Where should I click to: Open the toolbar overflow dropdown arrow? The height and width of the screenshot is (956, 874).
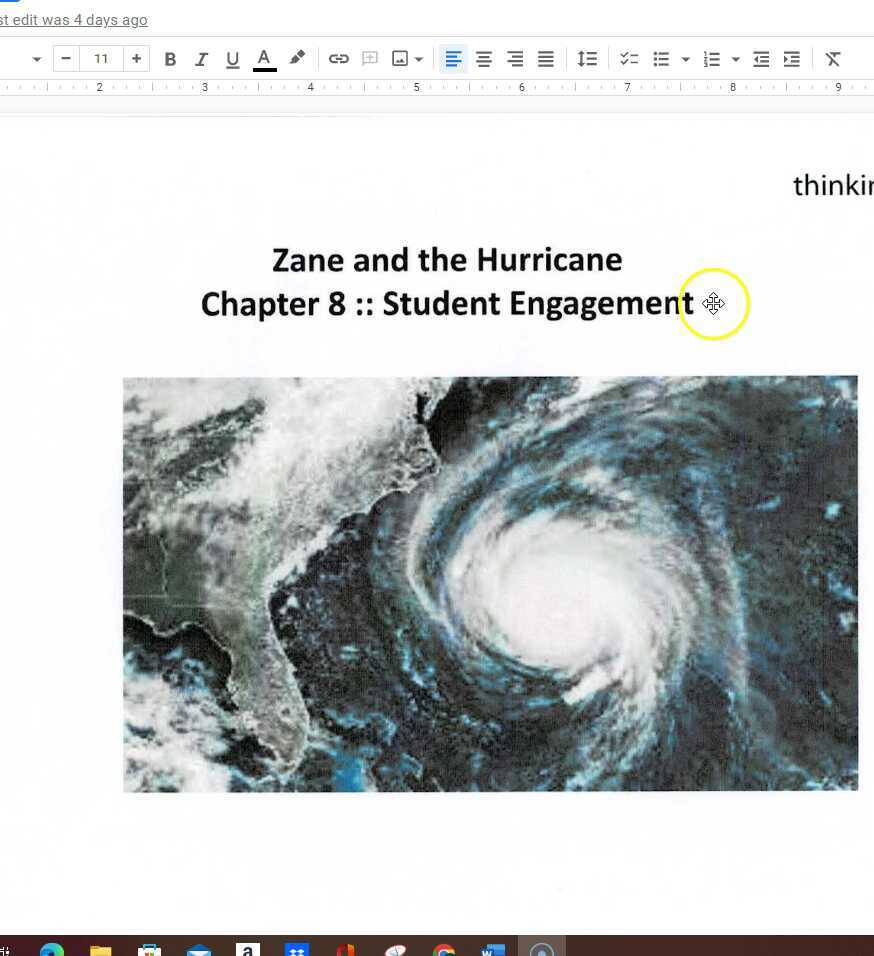click(37, 58)
